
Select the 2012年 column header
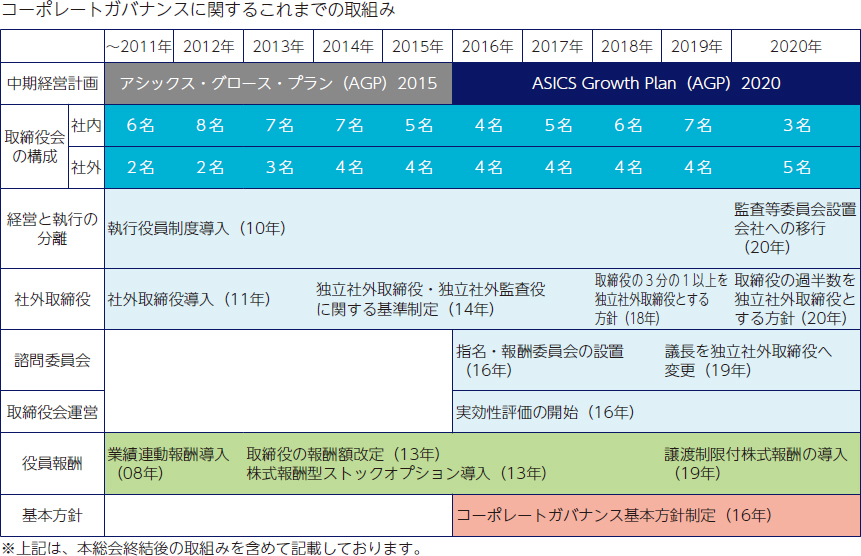pyautogui.click(x=209, y=46)
